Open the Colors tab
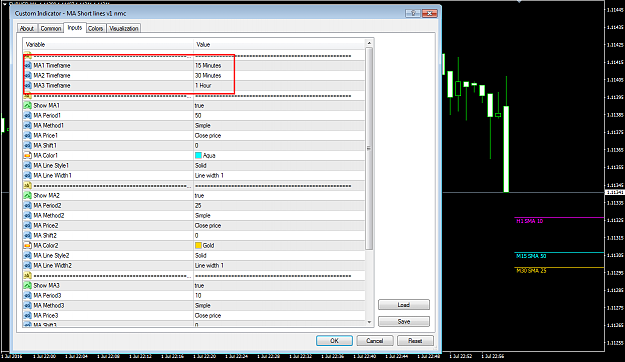The width and height of the screenshot is (625, 362). pos(96,28)
